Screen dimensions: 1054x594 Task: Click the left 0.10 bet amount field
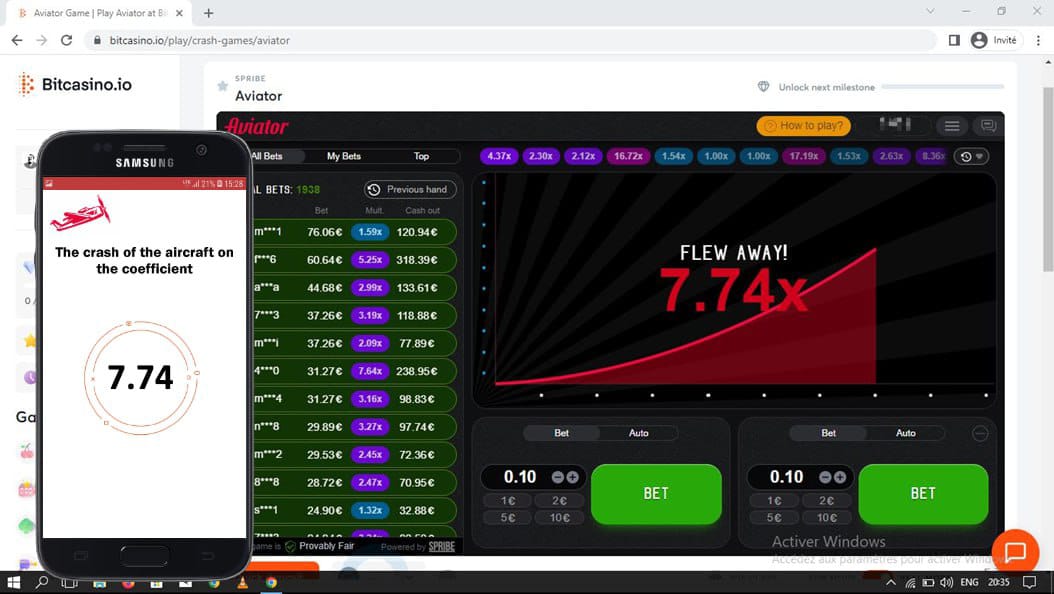pyautogui.click(x=520, y=477)
